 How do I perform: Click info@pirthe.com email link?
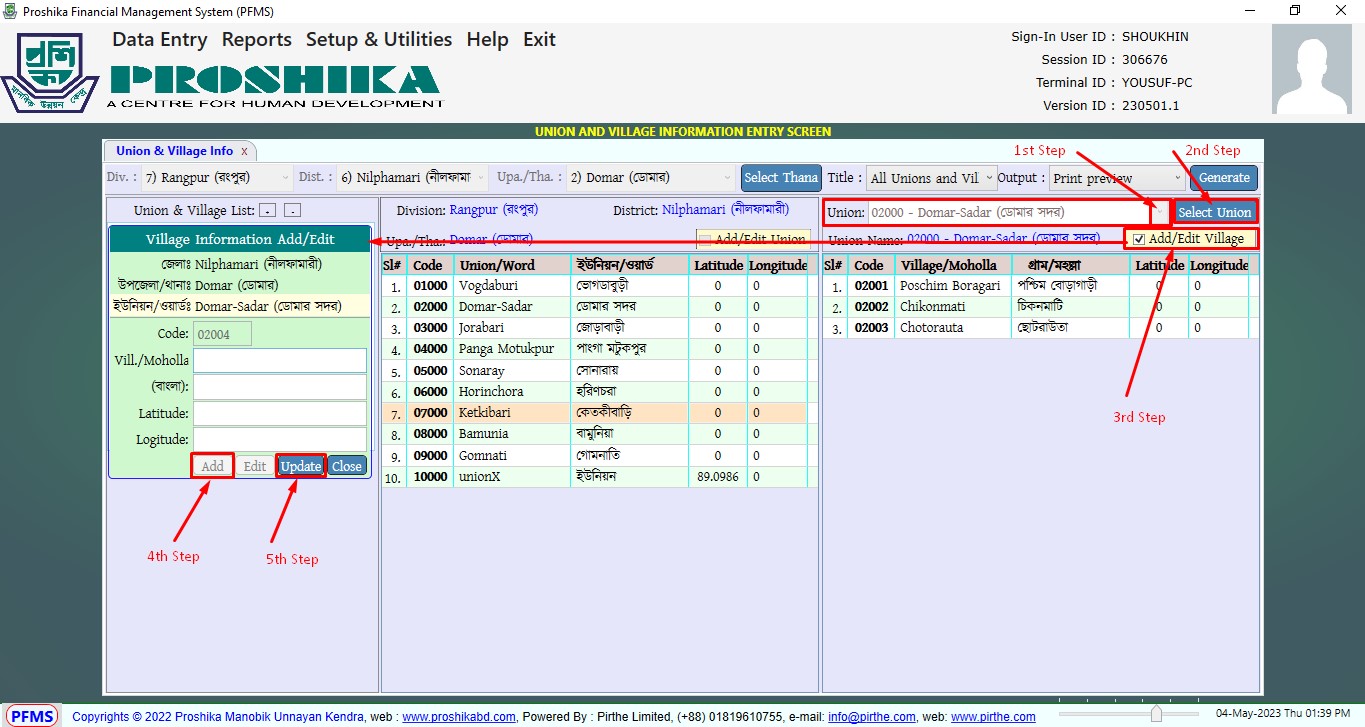pyautogui.click(x=871, y=717)
